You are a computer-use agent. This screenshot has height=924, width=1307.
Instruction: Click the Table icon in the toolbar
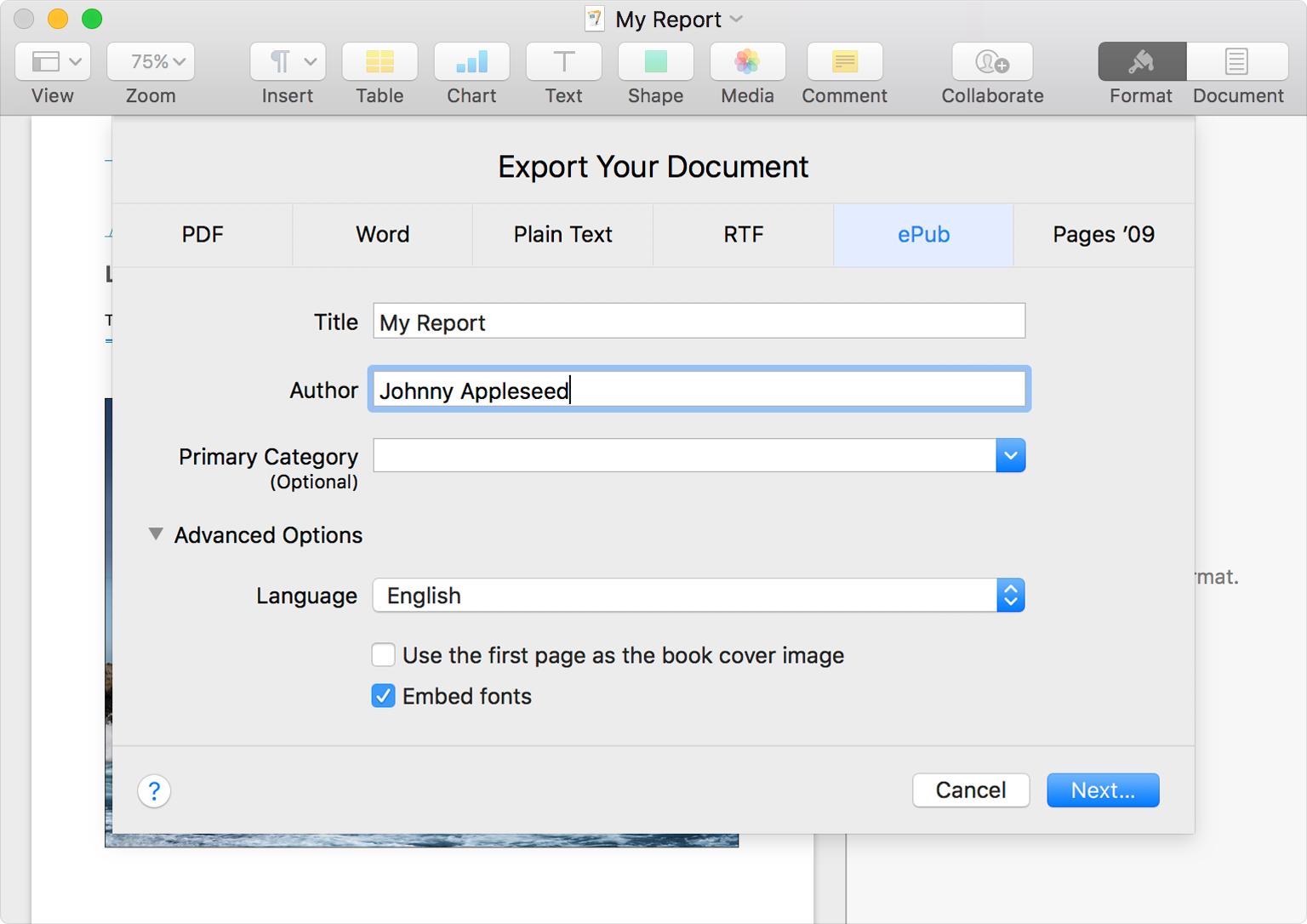click(x=380, y=62)
